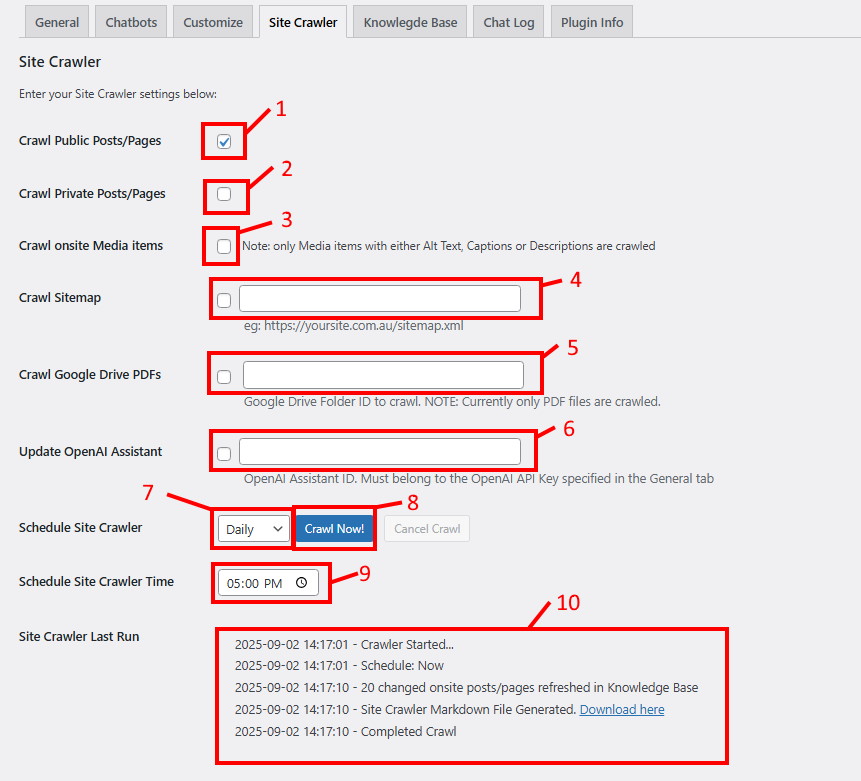Uncheck Crawl Public Posts/Pages checkbox

[224, 142]
